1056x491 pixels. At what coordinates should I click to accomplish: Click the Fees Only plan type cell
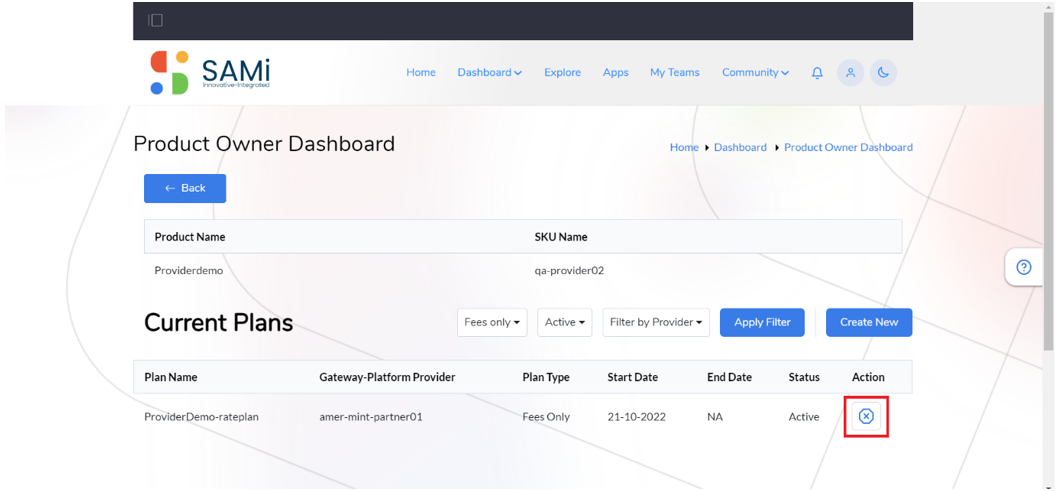(546, 417)
